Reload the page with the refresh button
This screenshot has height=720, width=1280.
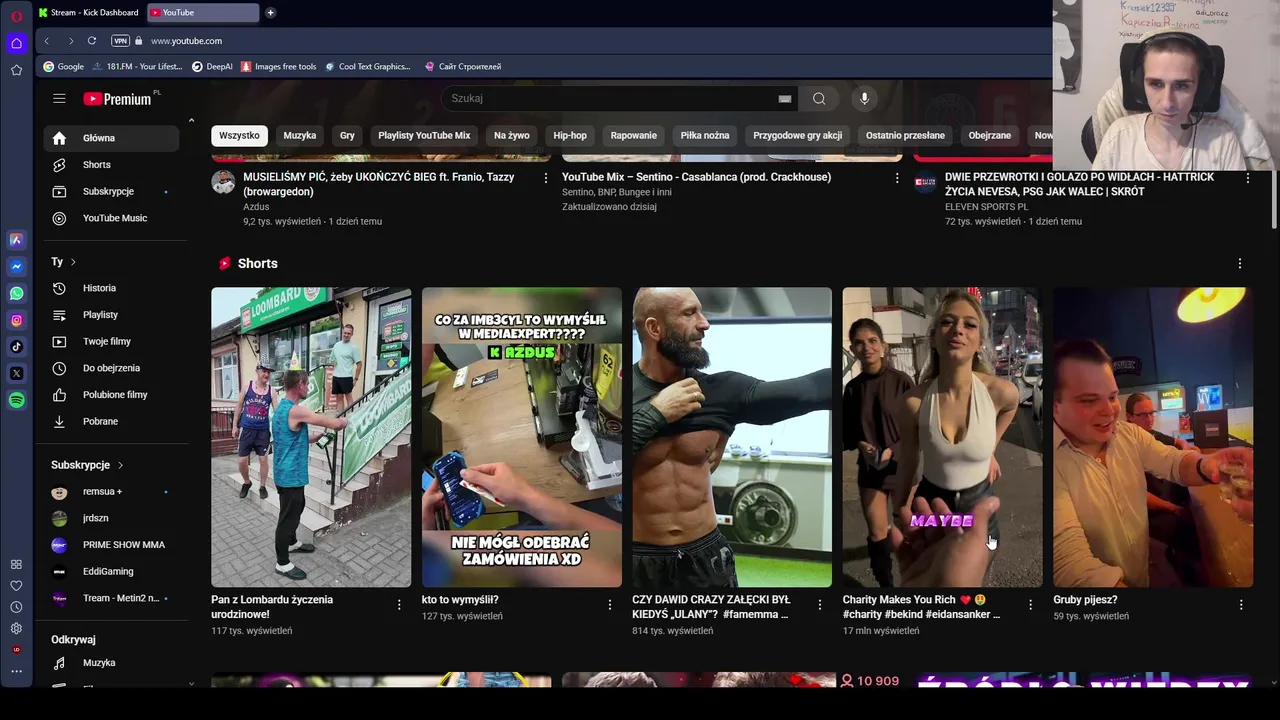92,41
